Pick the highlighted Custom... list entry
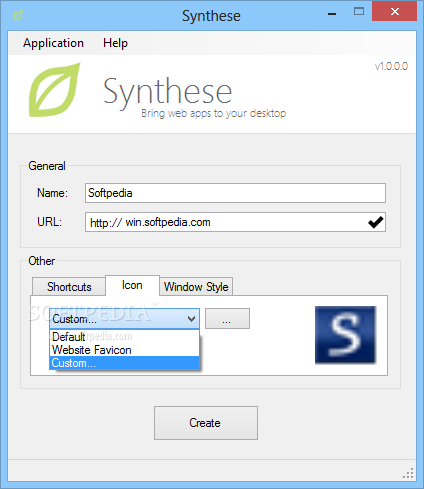This screenshot has width=424, height=489. 124,363
